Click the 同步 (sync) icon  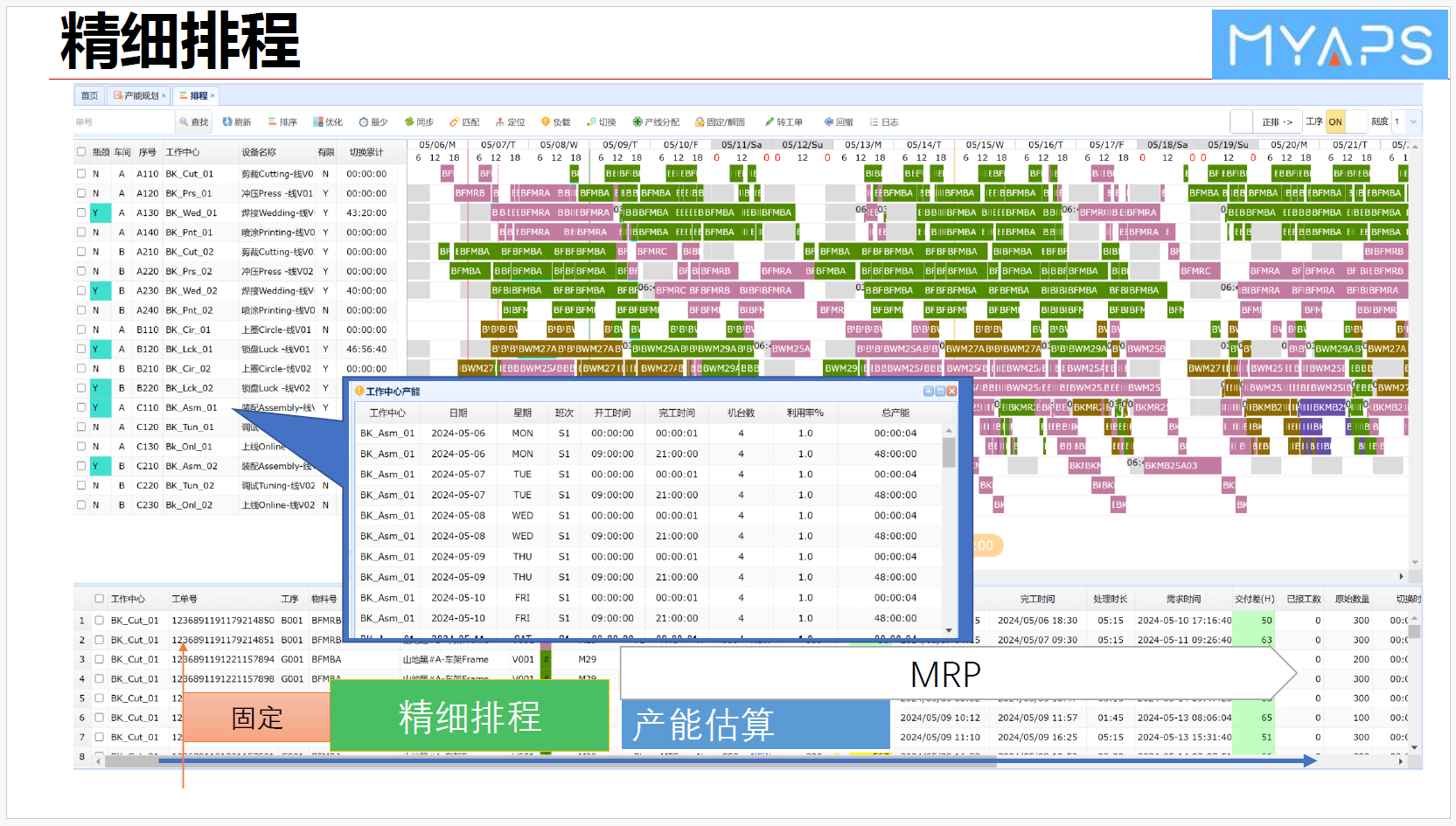coord(420,121)
